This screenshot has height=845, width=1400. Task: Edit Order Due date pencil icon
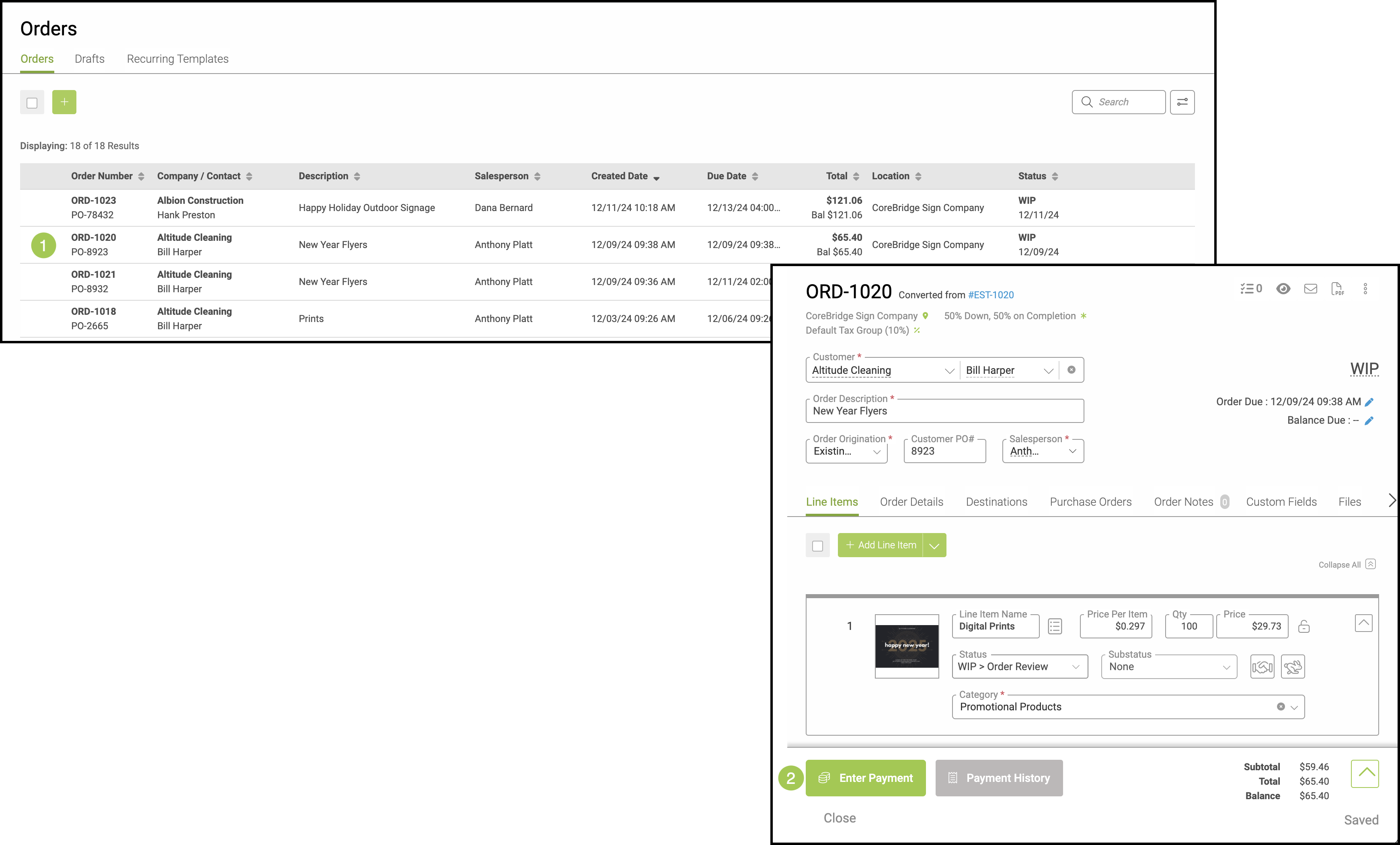pyautogui.click(x=1369, y=402)
